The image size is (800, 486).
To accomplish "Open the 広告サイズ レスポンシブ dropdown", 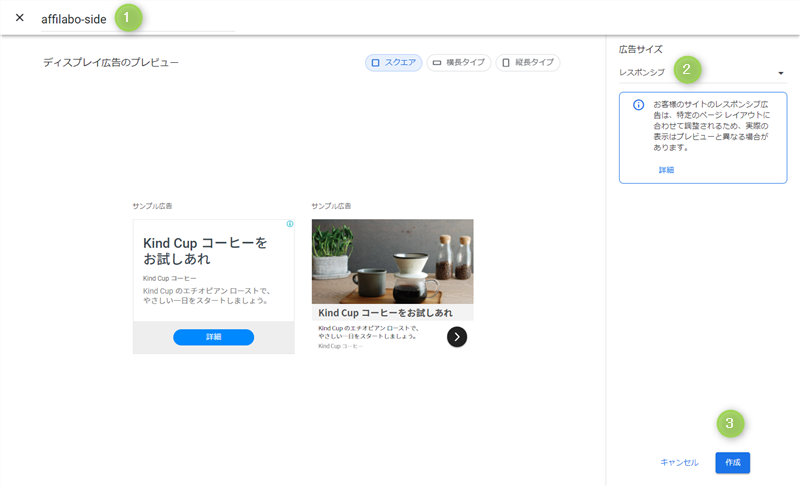I will point(703,73).
